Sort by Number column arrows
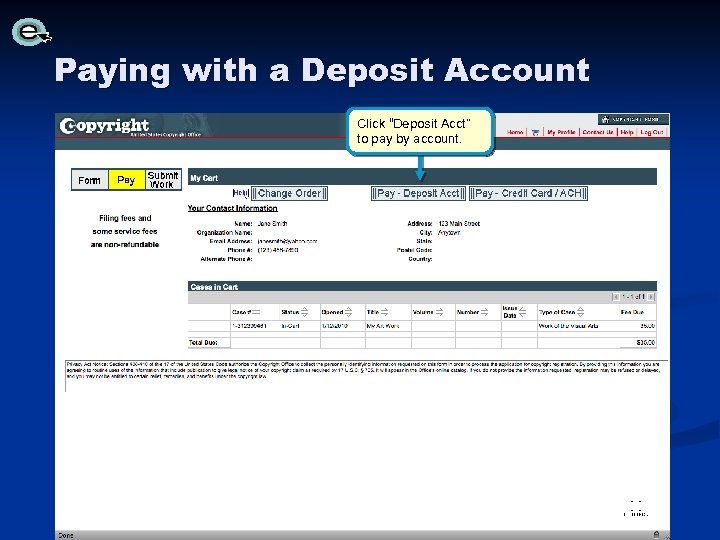This screenshot has width=720, height=540. coord(484,312)
